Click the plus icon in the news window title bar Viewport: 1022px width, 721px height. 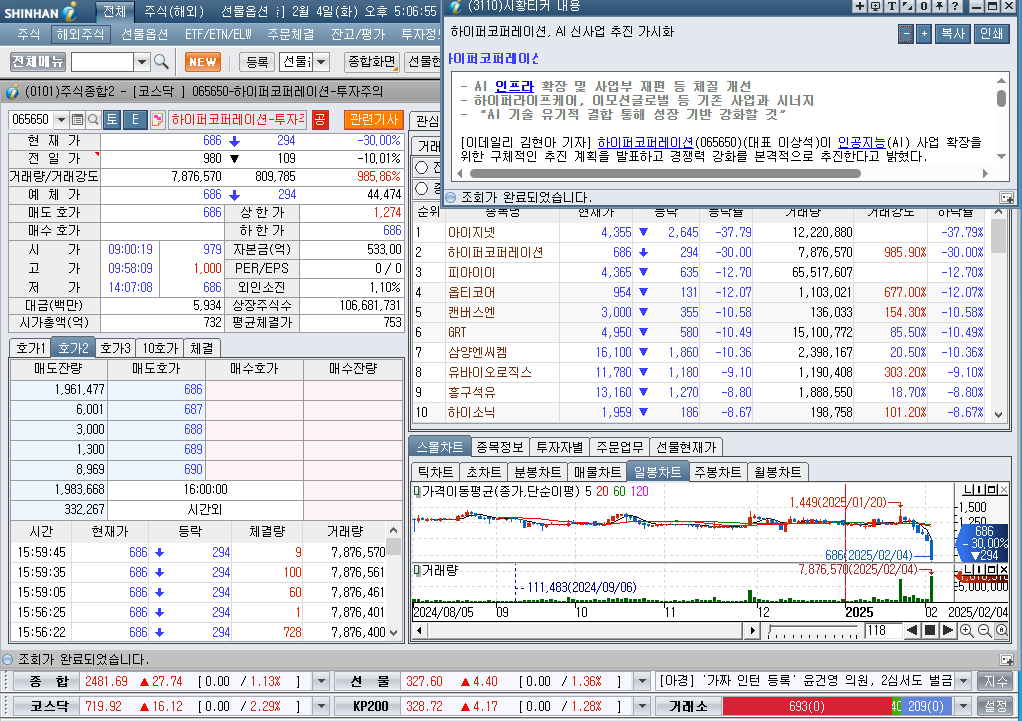860,6
